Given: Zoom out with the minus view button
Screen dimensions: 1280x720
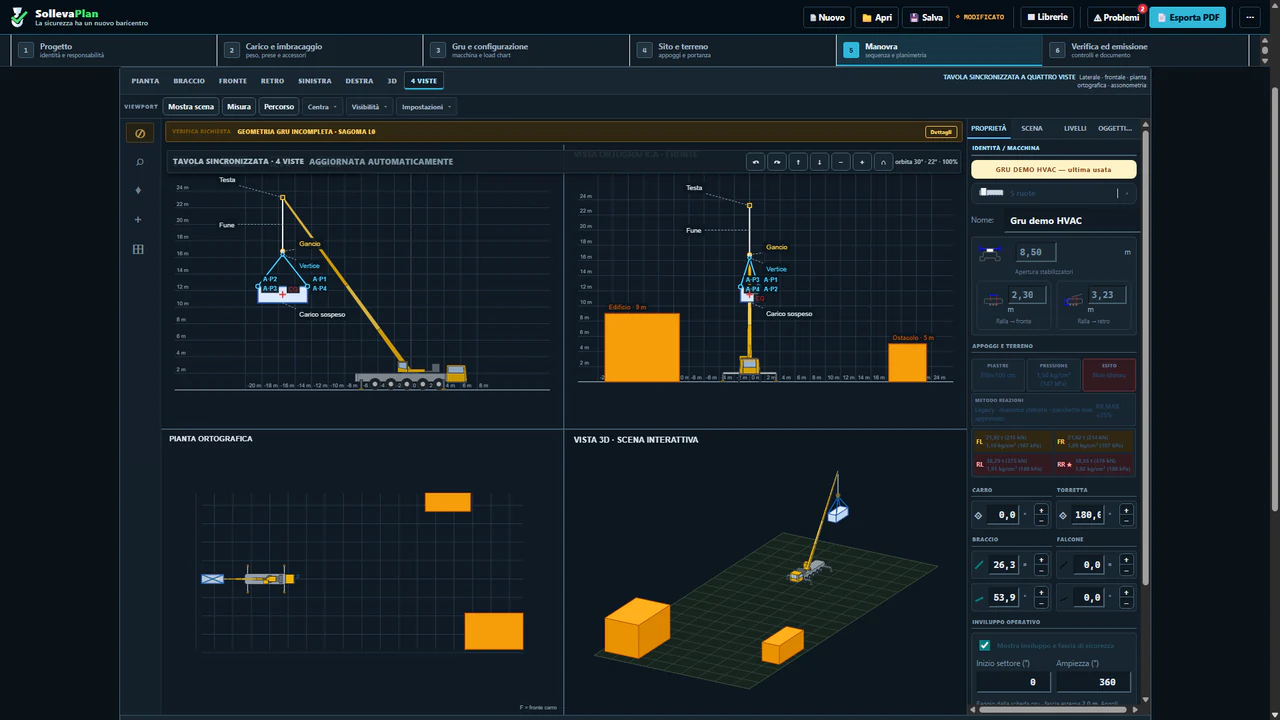Looking at the screenshot, I should [841, 162].
